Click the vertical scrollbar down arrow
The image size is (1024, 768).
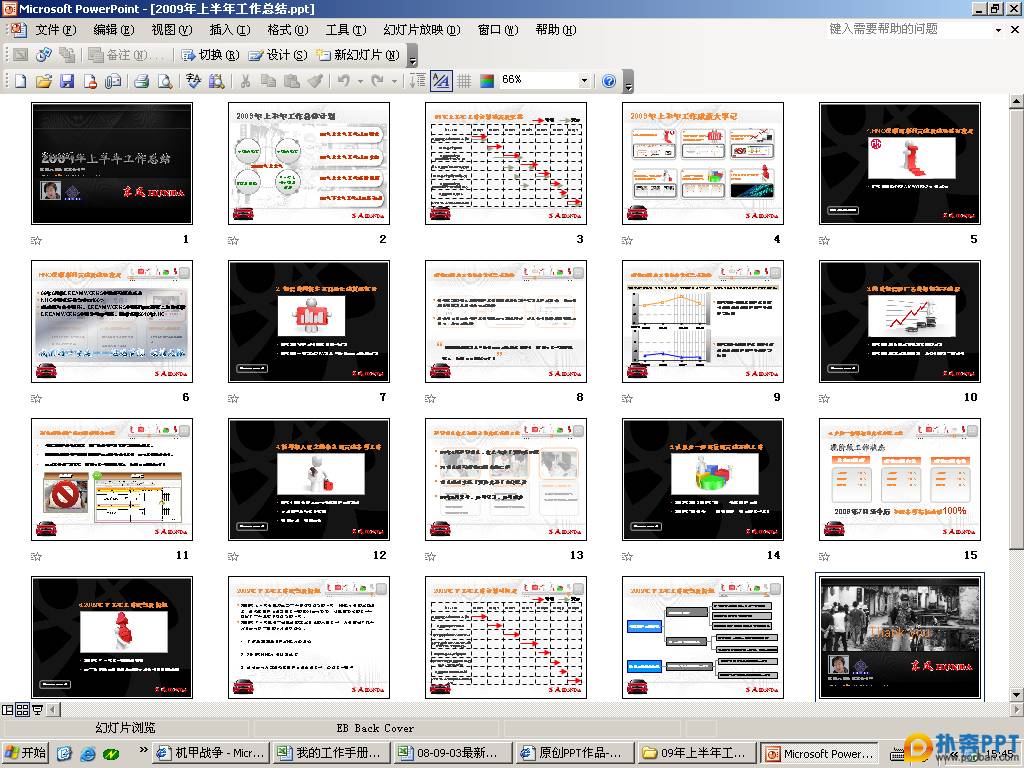tap(1016, 694)
